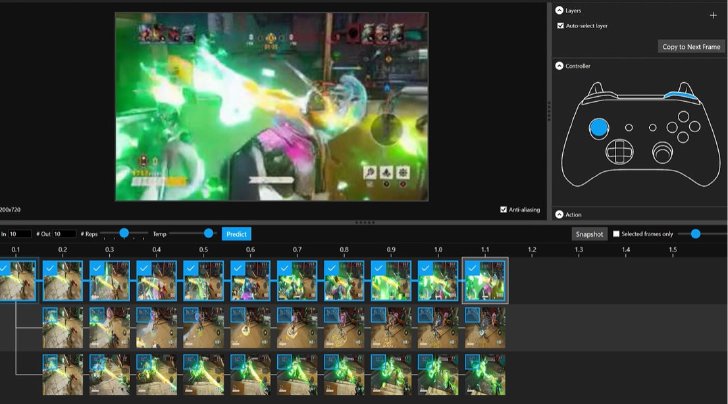
Task: Click the controller's top face button (Y)
Action: click(683, 116)
